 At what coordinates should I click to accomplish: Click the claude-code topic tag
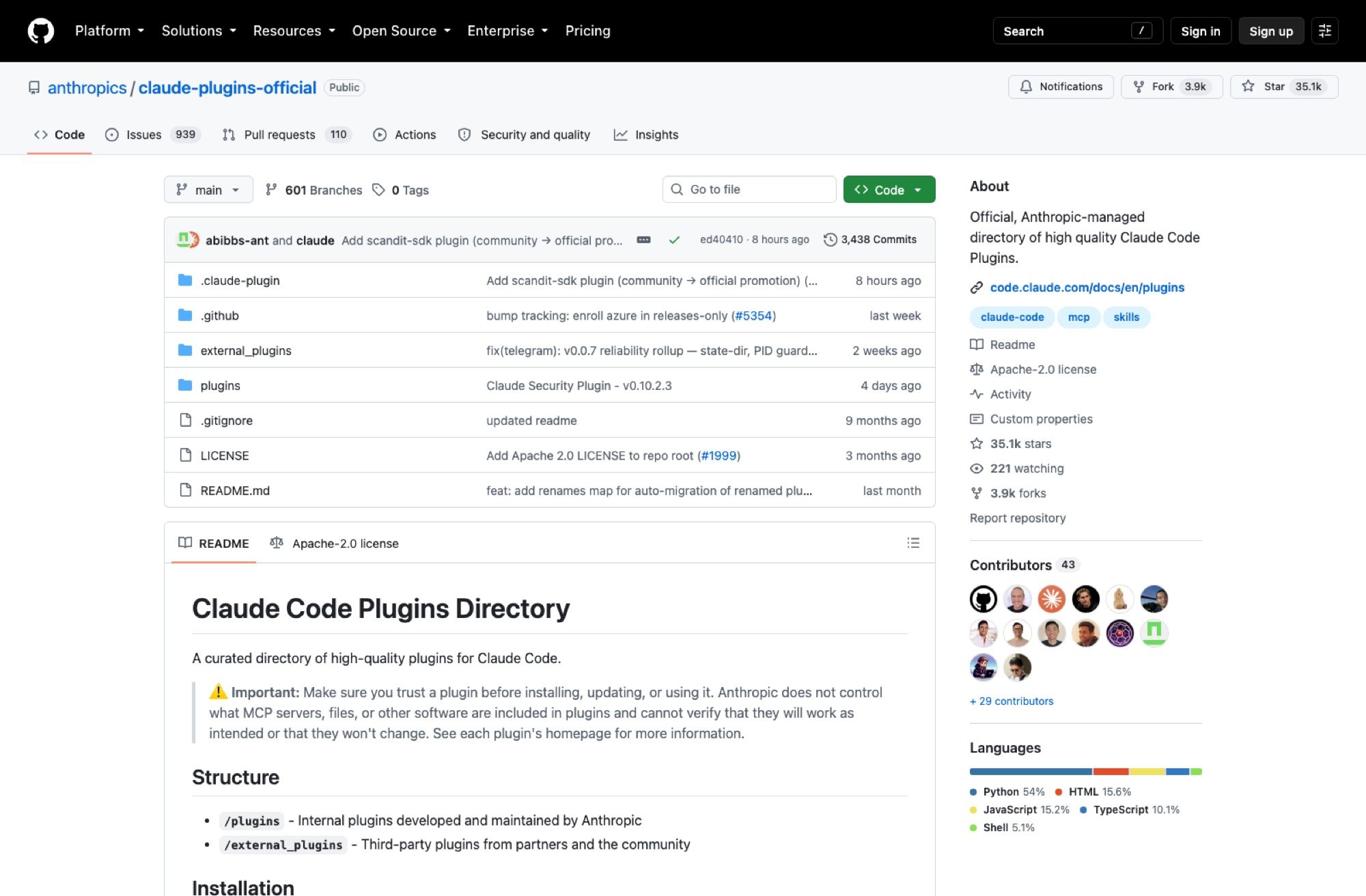click(1012, 317)
